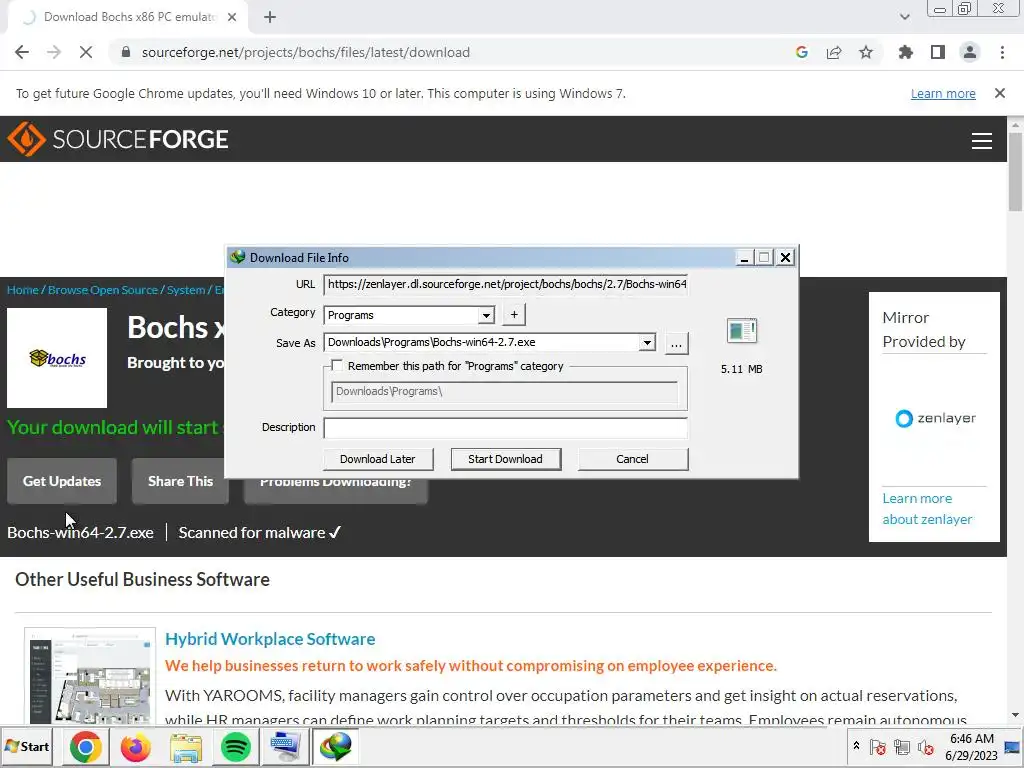
Task: Click Get Updates button
Action: point(62,481)
